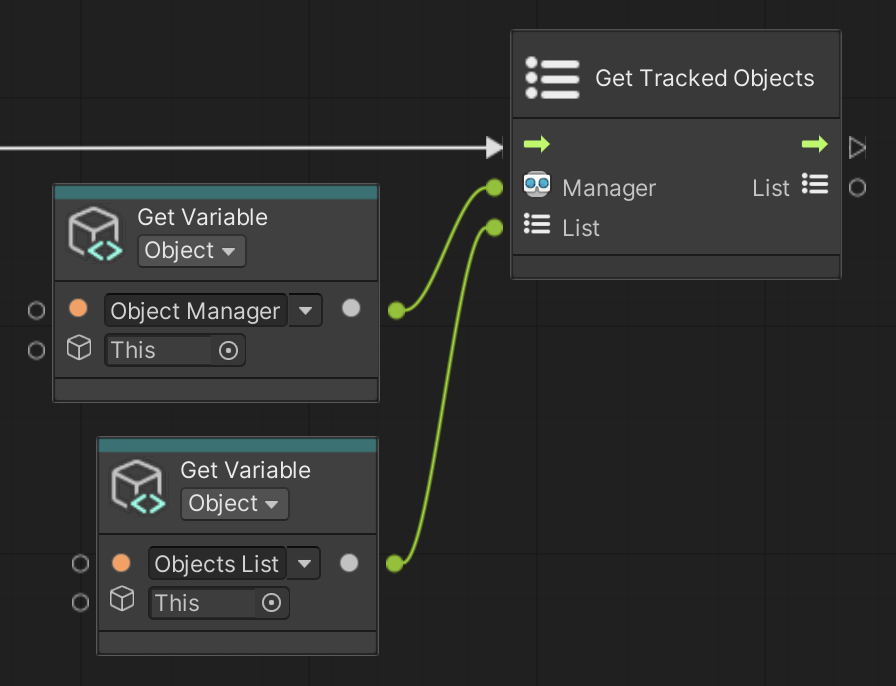Open the Object Manager variable name dropdown

[306, 310]
